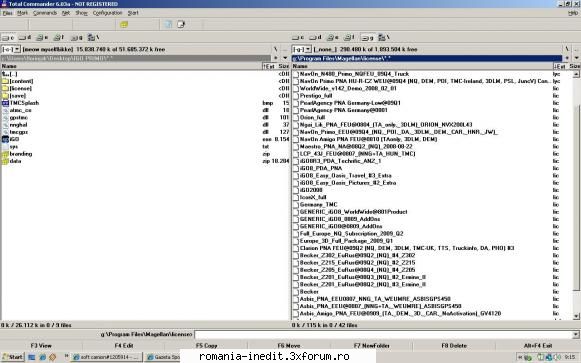Viewport: 581px width, 363px height.
Task: Click the F5 Copy button
Action: (206, 346)
